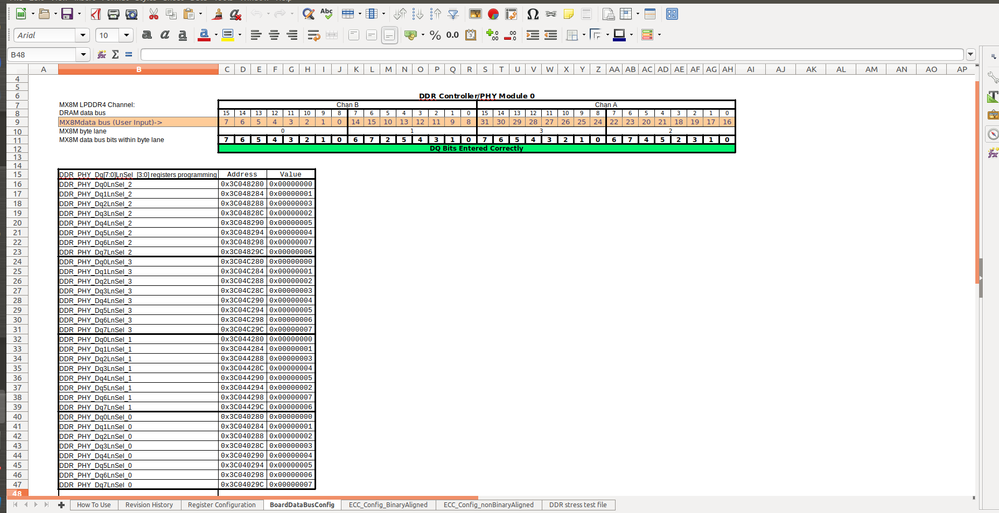Click the Print icon in toolbar

click(x=113, y=13)
